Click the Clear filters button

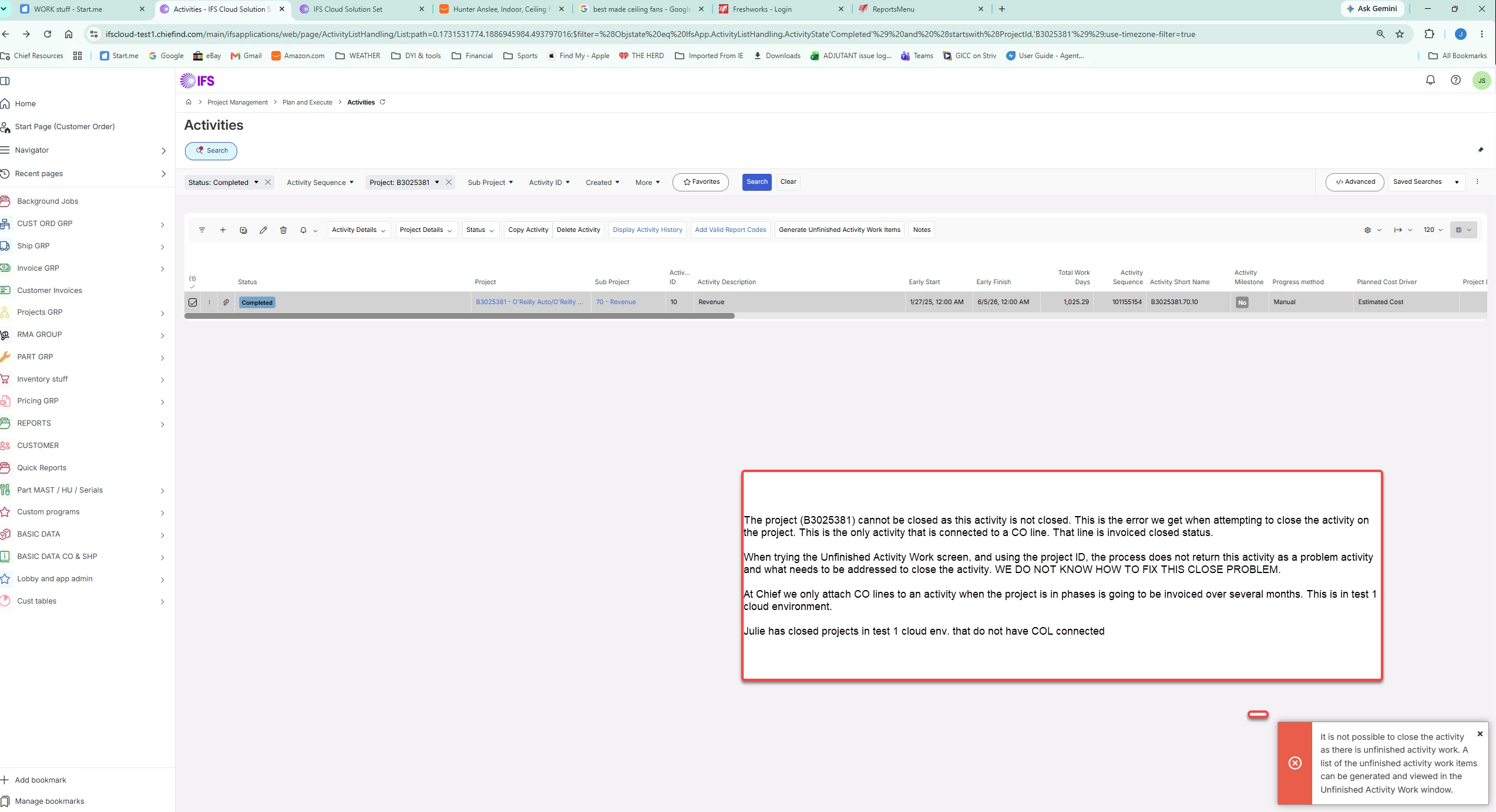click(x=788, y=182)
